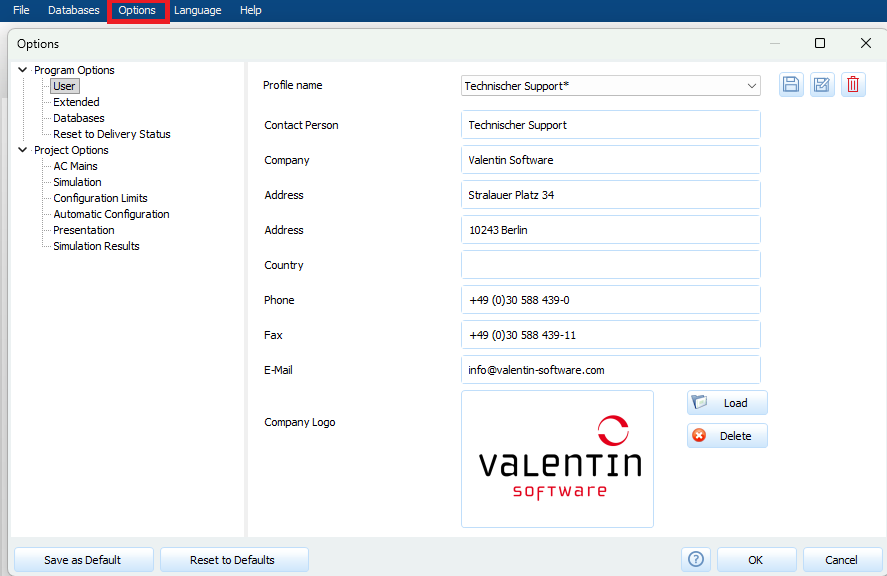887x576 pixels.
Task: Collapse the Project Options tree node
Action: [x=23, y=150]
